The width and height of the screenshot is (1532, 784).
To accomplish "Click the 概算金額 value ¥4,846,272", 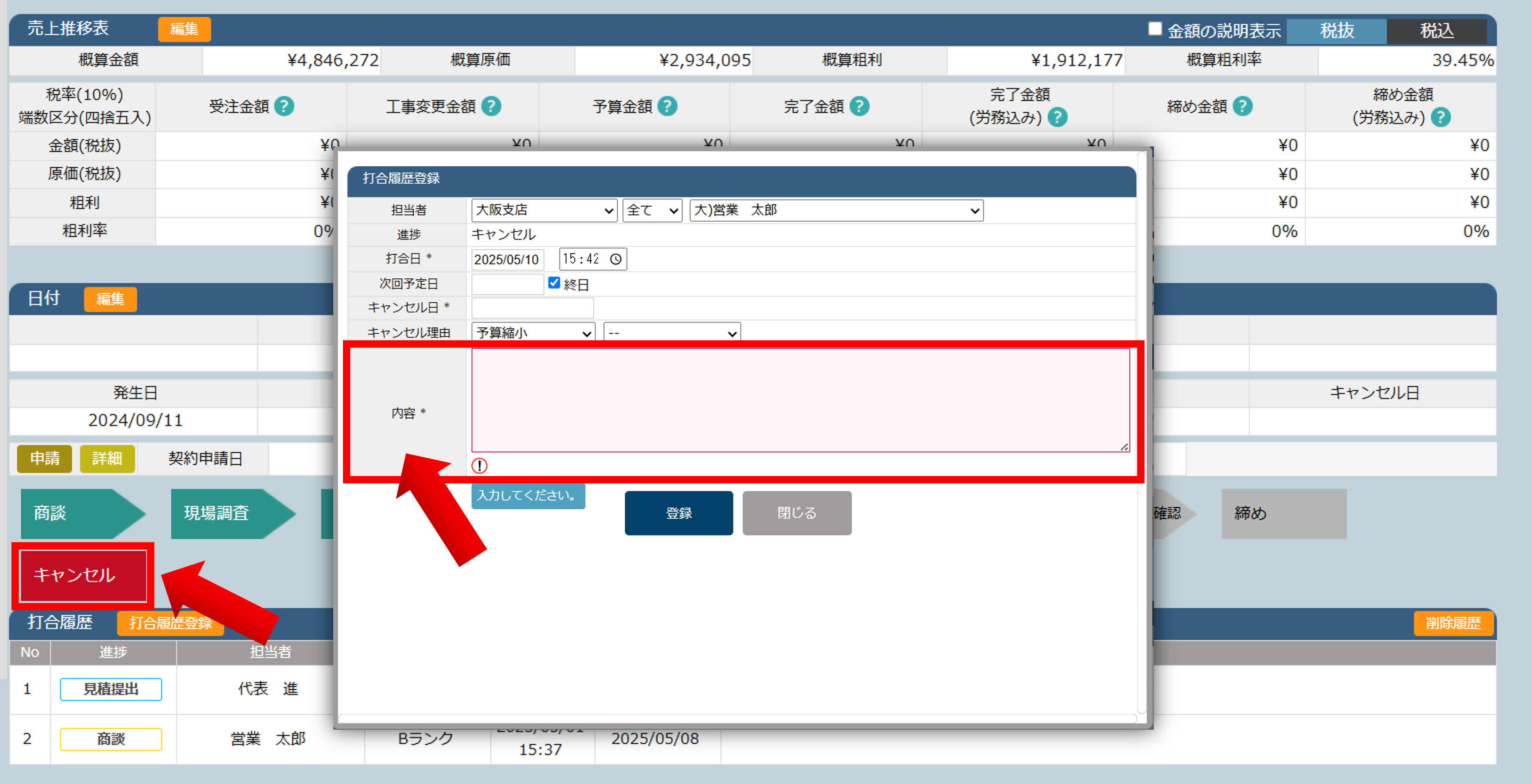I will tap(333, 61).
